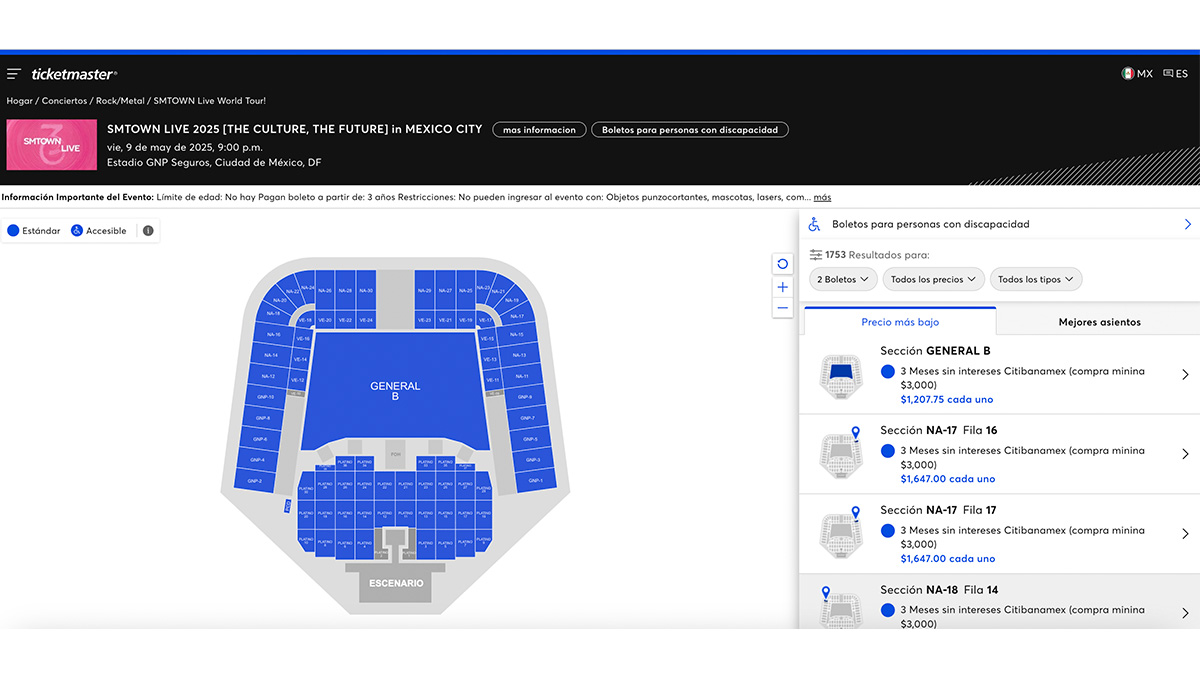Reset the seat map view
Viewport: 1200px width, 675px height.
tap(782, 264)
